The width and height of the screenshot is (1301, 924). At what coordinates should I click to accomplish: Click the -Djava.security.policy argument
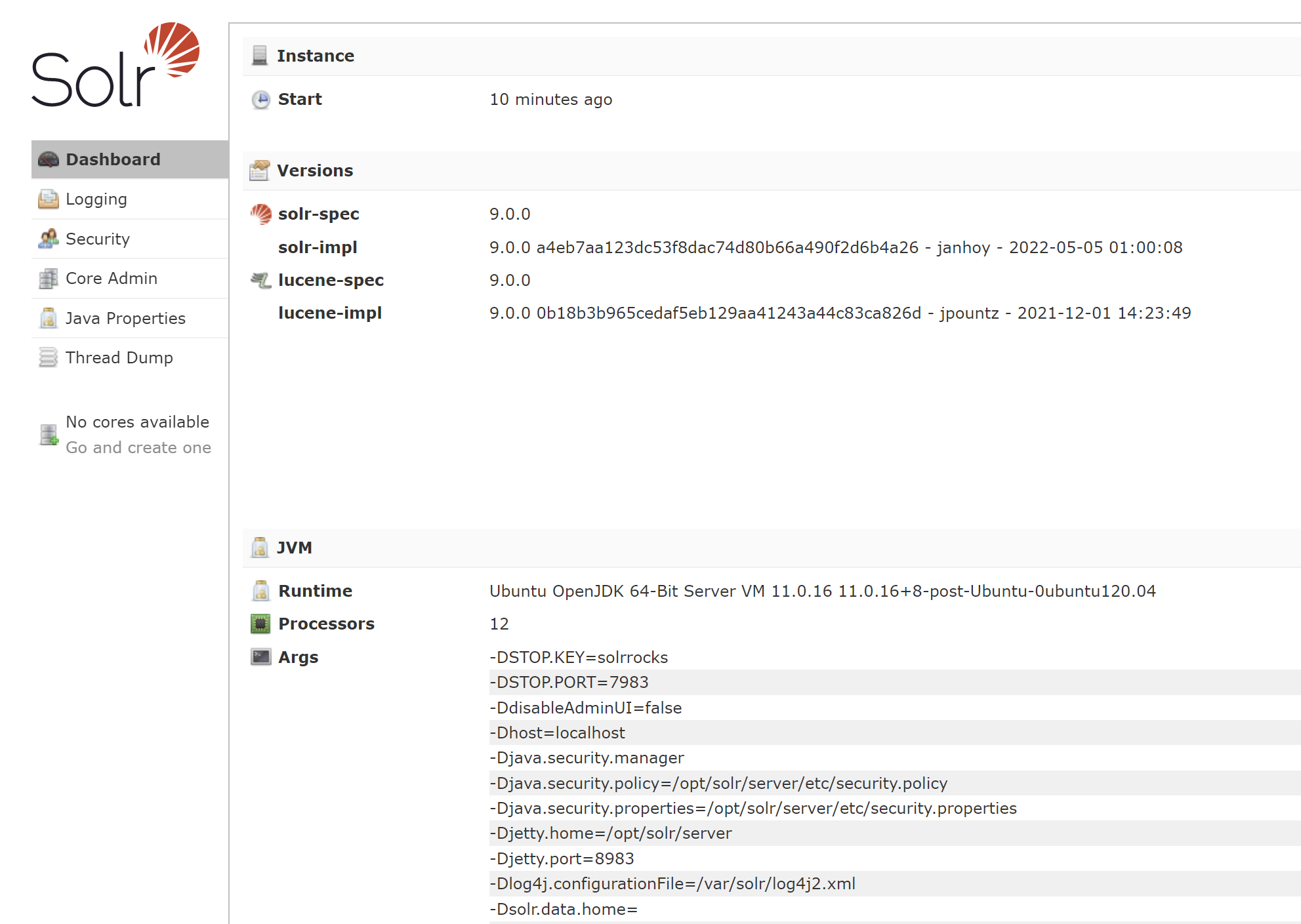click(x=718, y=783)
